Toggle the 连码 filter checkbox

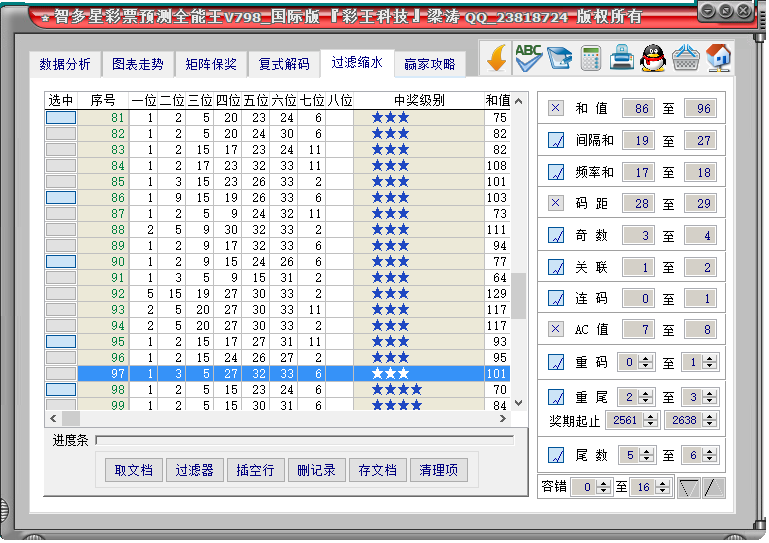(556, 298)
